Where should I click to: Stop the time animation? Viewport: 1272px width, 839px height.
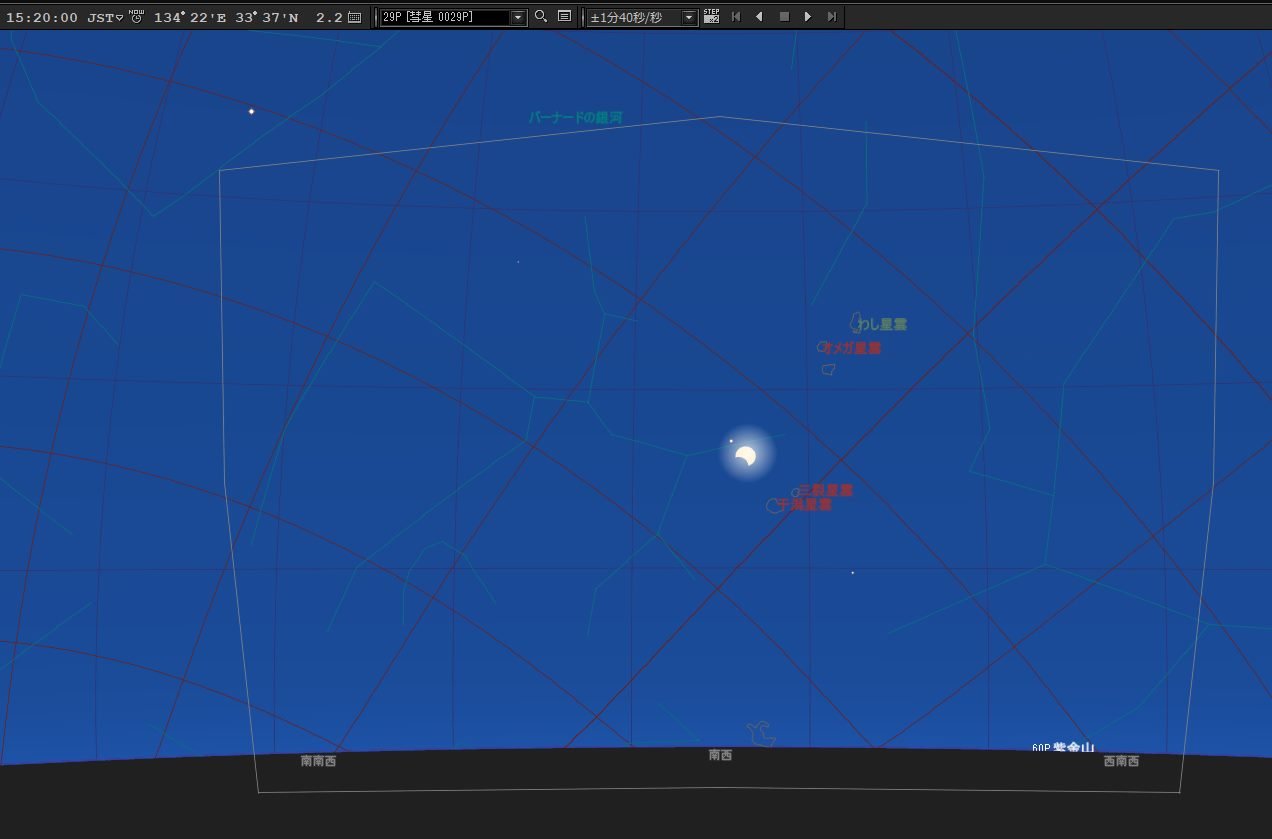tap(784, 17)
